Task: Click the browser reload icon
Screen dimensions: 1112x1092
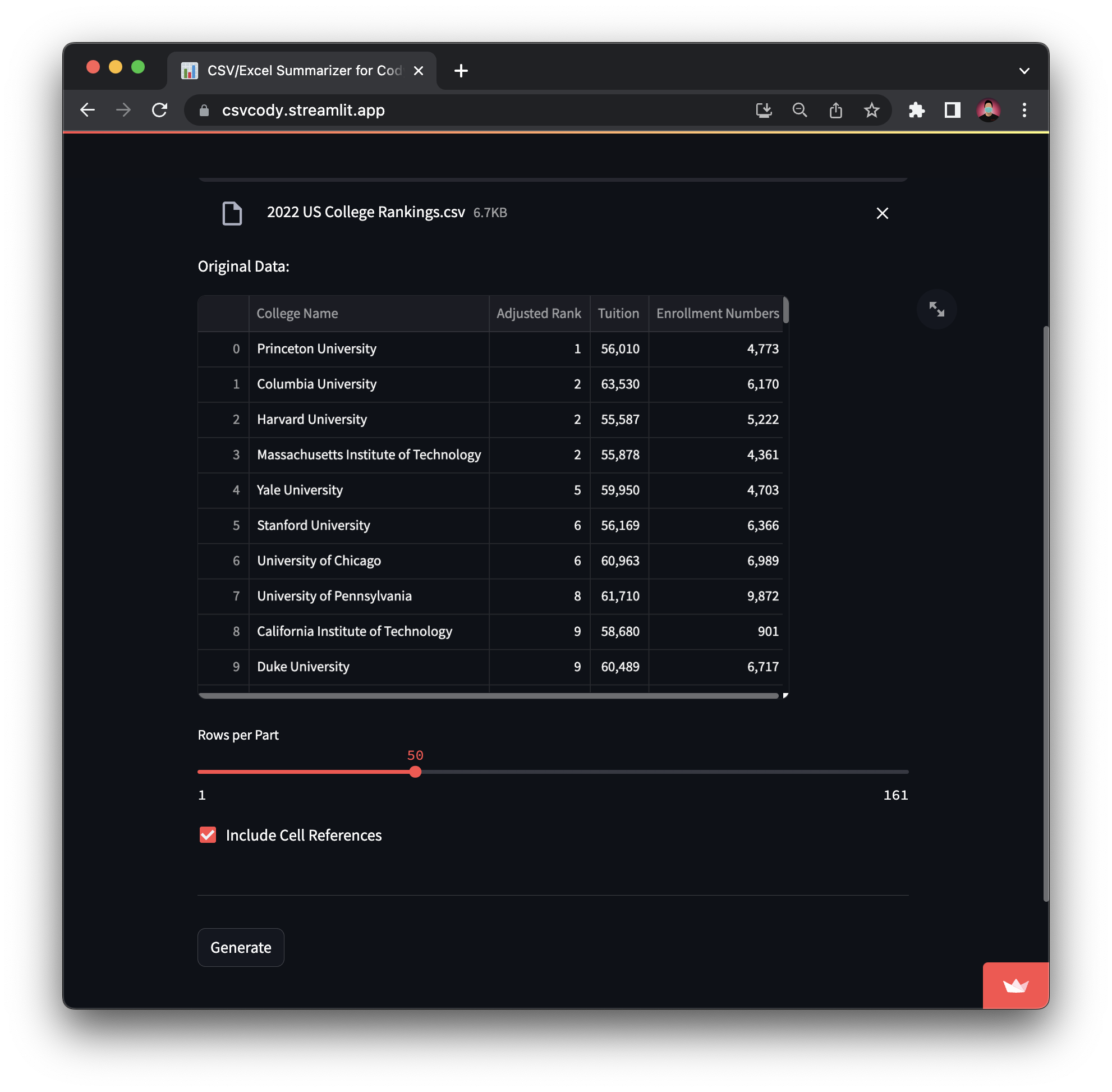Action: (x=159, y=110)
